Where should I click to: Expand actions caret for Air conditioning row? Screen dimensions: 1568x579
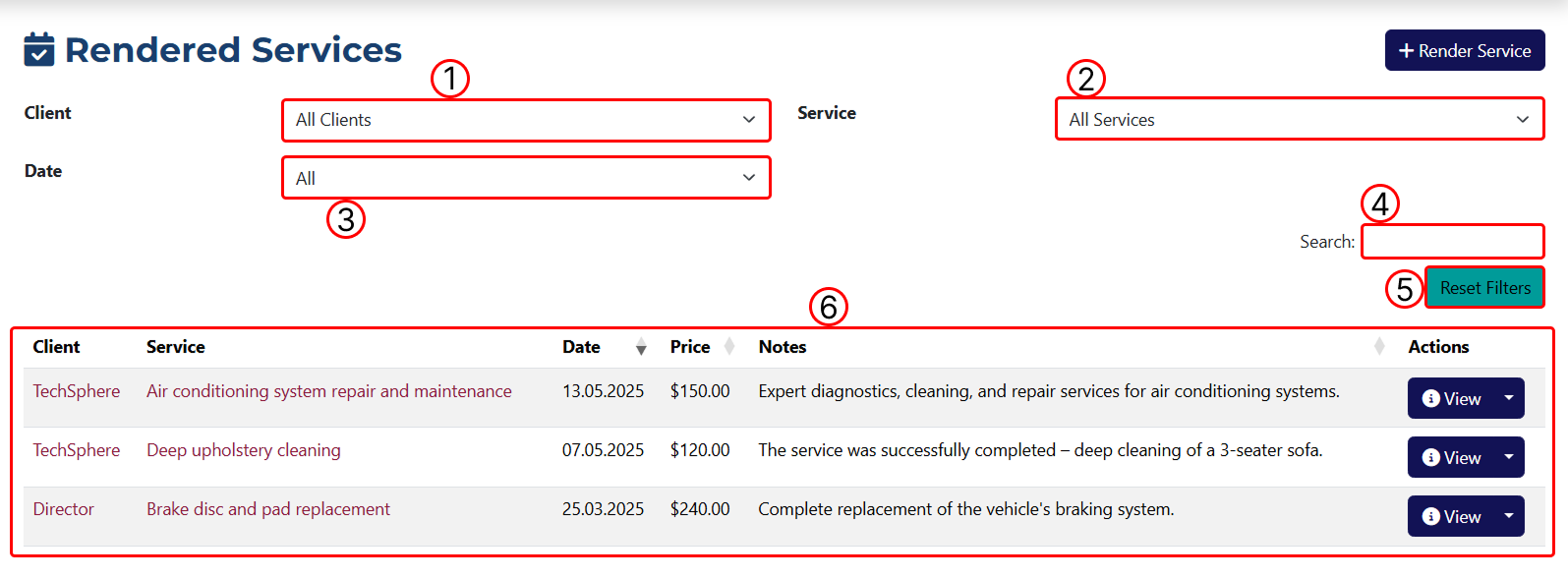coord(1509,398)
